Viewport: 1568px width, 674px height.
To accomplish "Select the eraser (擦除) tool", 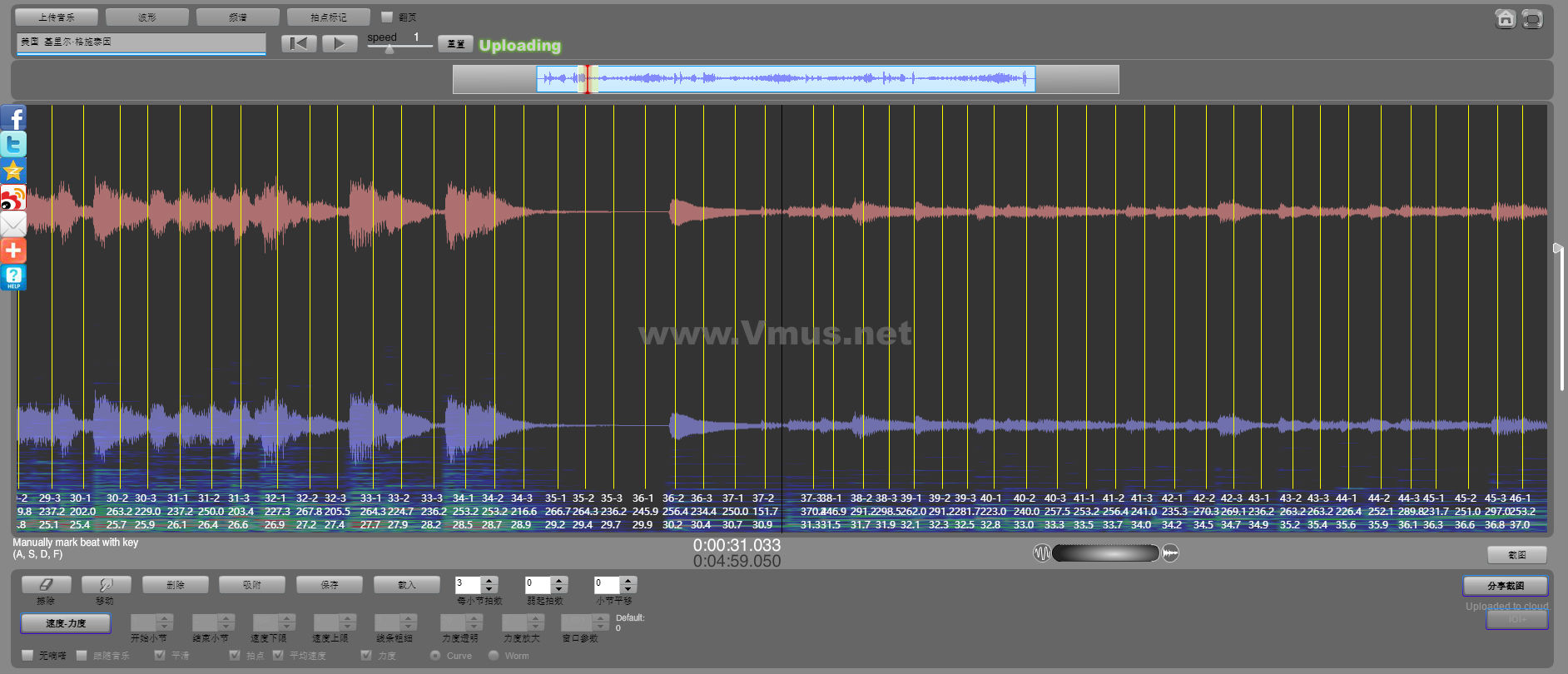I will click(x=46, y=585).
